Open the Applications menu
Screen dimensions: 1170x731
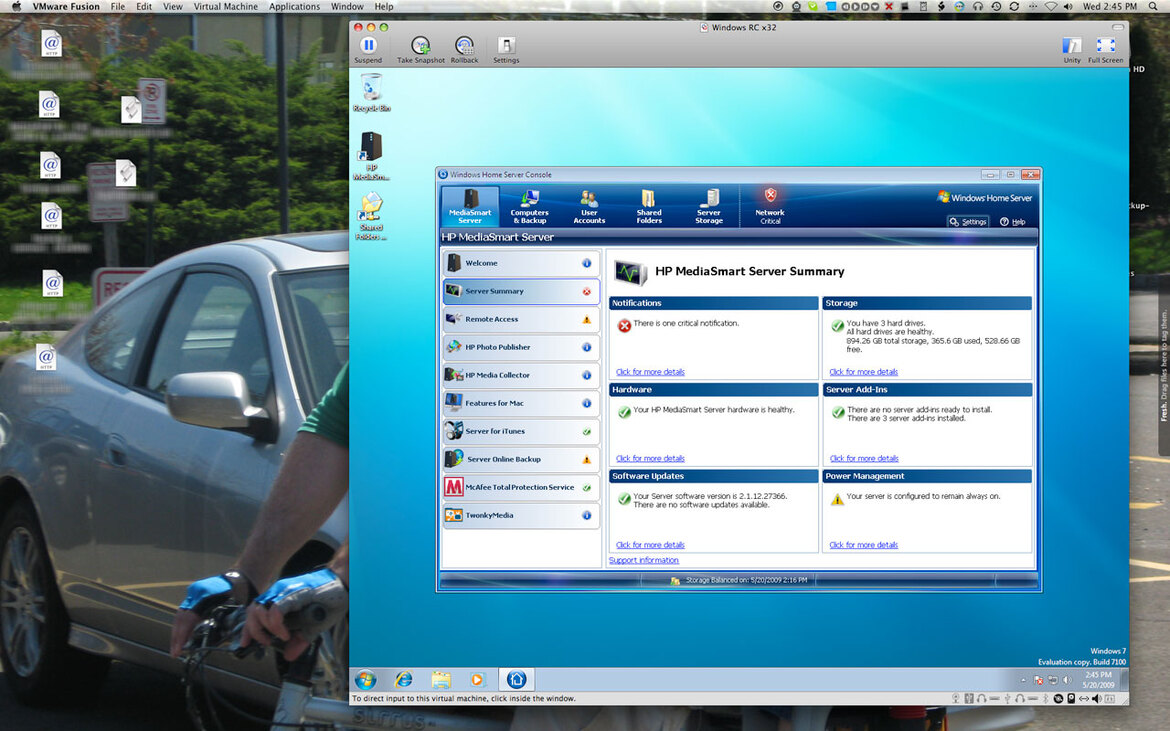click(x=294, y=7)
